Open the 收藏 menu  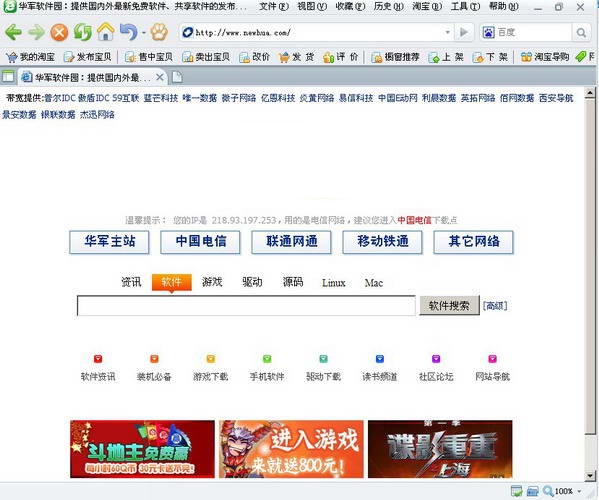[x=350, y=6]
